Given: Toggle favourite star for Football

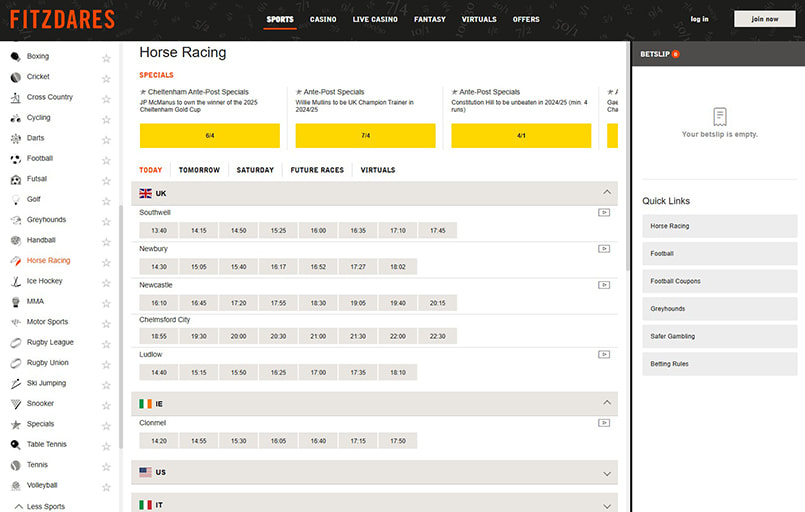Looking at the screenshot, I should click(x=106, y=159).
